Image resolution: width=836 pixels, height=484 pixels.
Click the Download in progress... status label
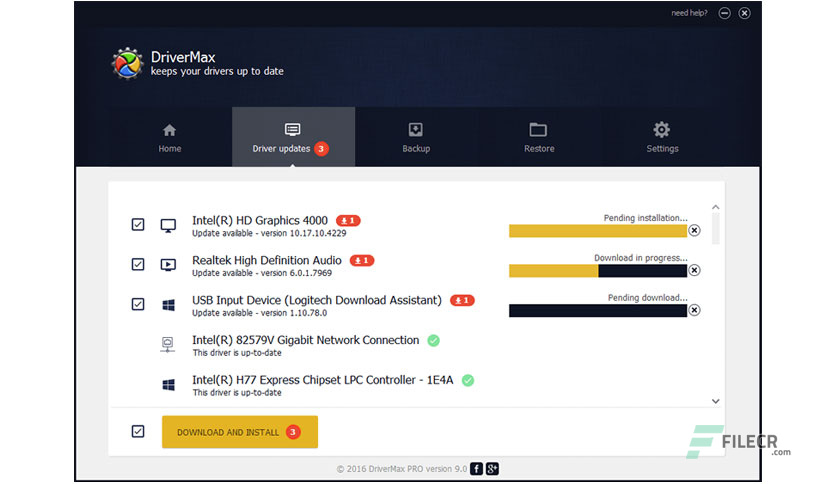point(641,258)
